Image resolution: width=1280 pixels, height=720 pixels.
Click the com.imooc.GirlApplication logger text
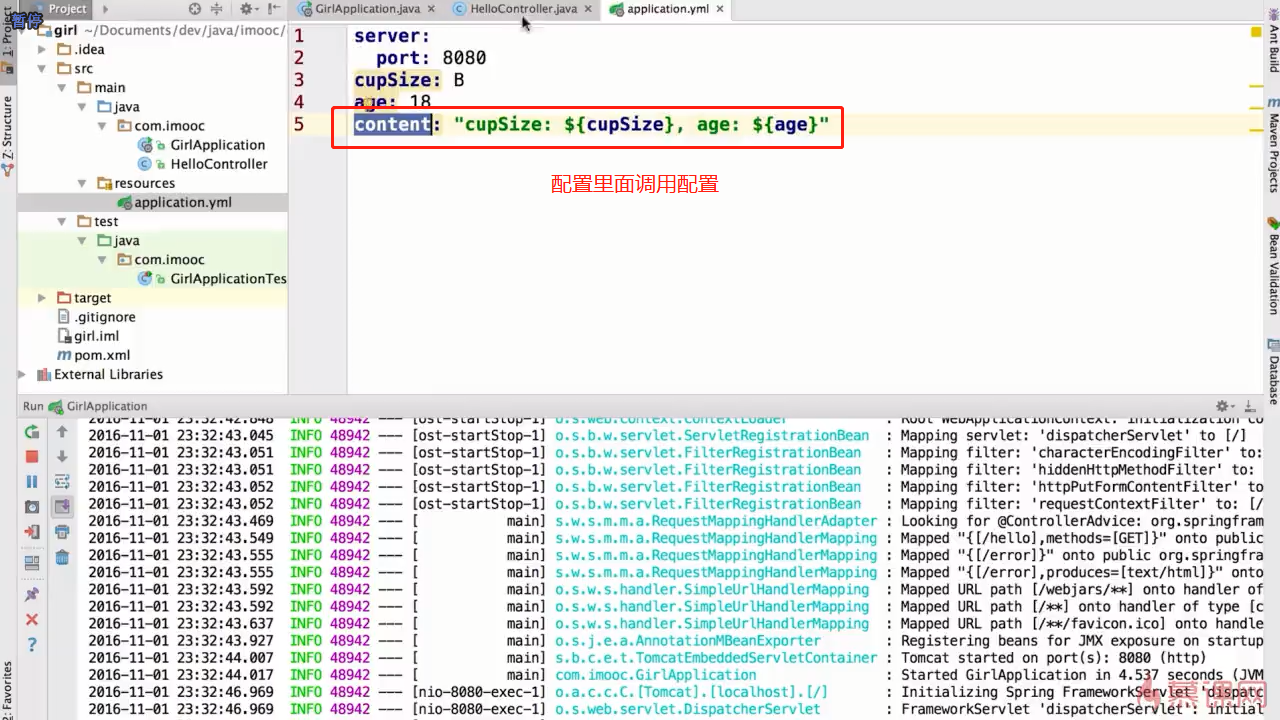tap(656, 675)
